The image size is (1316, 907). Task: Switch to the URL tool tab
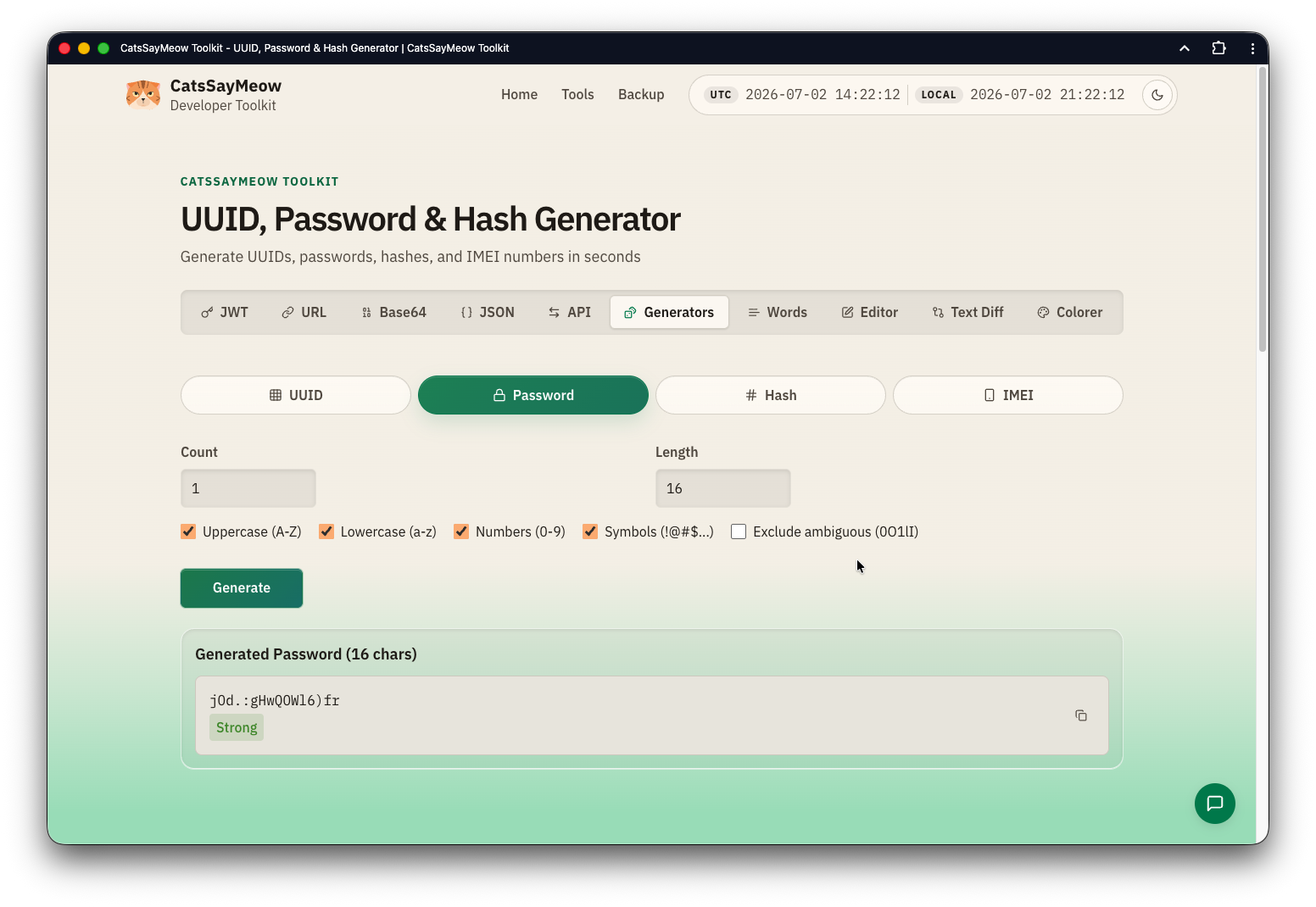pos(304,312)
